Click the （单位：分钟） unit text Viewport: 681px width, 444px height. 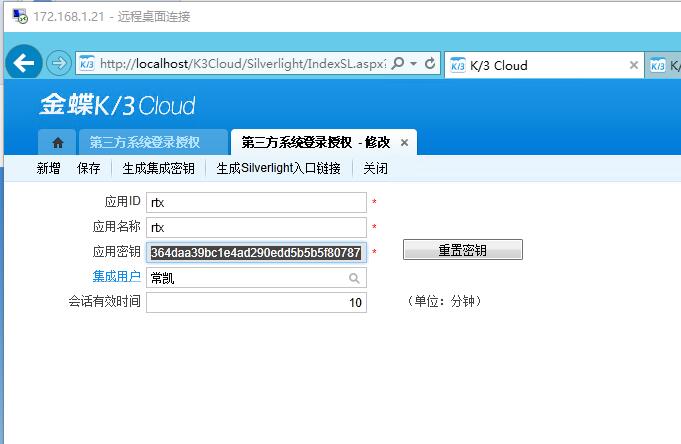(x=444, y=301)
